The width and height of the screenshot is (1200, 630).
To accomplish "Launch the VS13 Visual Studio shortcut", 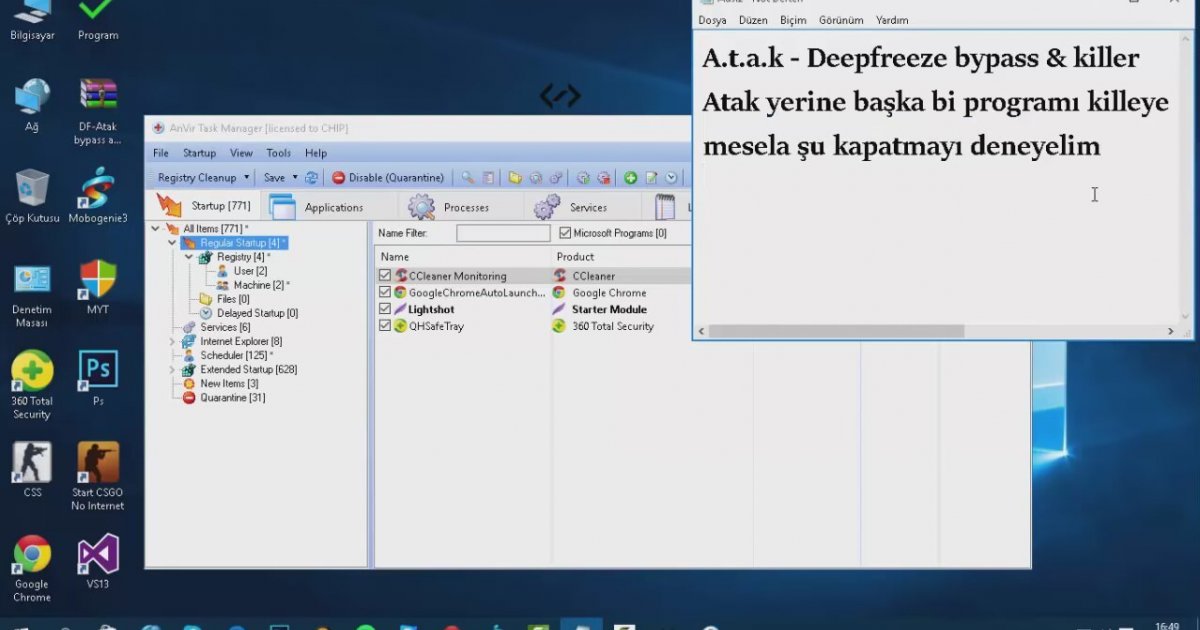I will click(x=98, y=561).
